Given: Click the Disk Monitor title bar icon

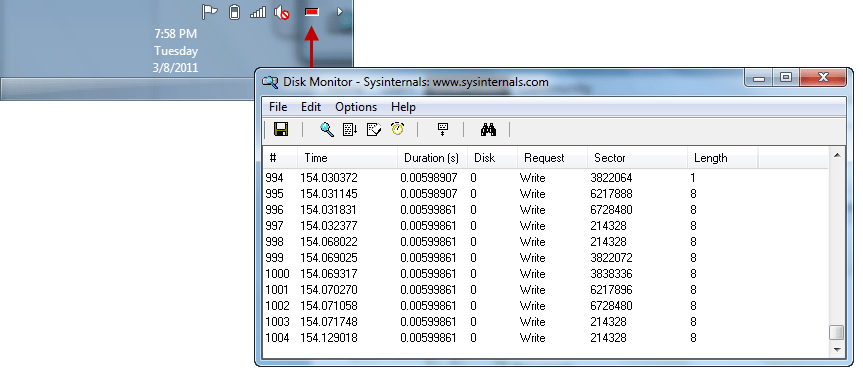Looking at the screenshot, I should pos(270,82).
